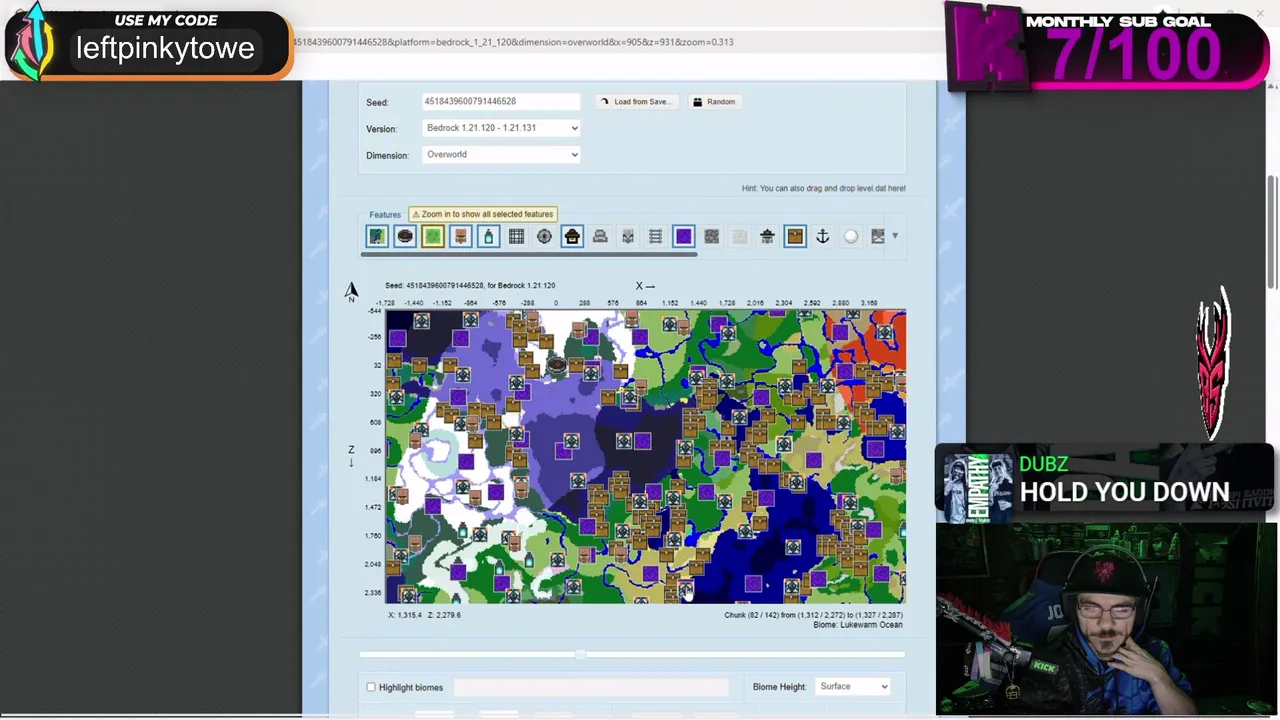Click the Seed number input field
The height and width of the screenshot is (720, 1280).
tap(500, 102)
